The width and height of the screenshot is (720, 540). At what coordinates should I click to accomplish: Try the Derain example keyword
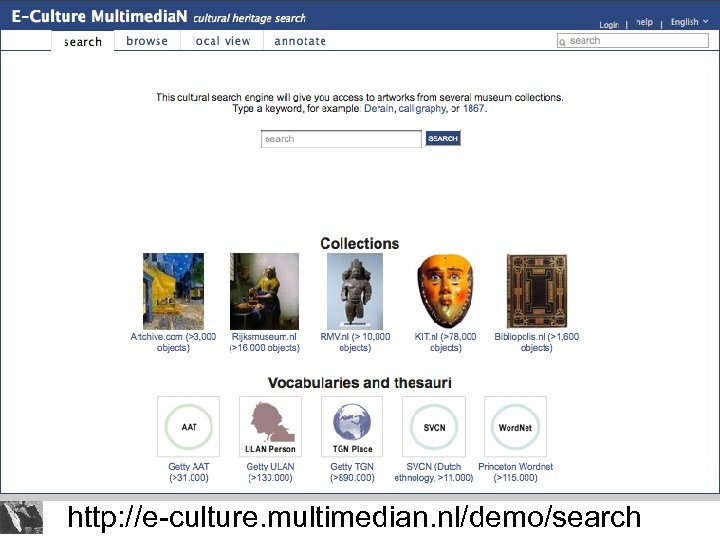click(379, 108)
